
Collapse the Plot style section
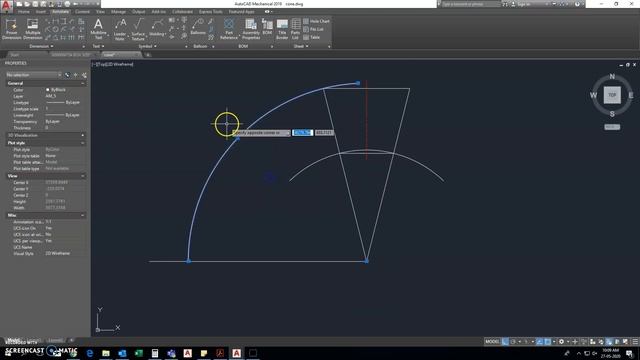[x=83, y=143]
